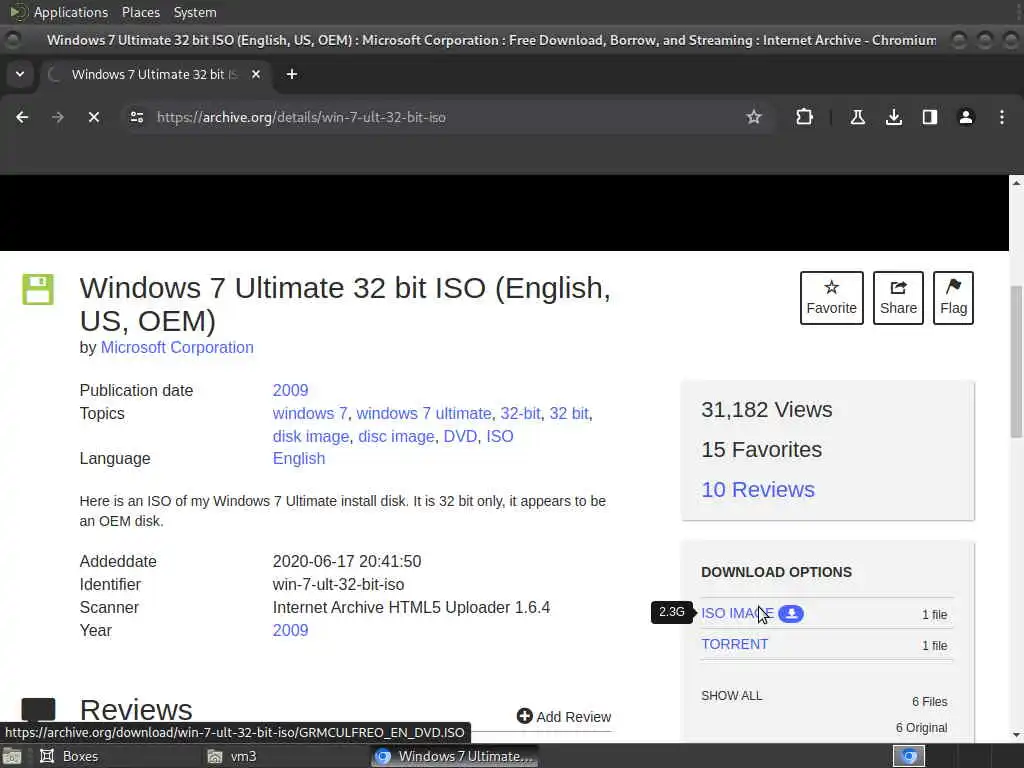The width and height of the screenshot is (1024, 768).
Task: Open the Microsoft Corporation creator link
Action: pos(177,347)
